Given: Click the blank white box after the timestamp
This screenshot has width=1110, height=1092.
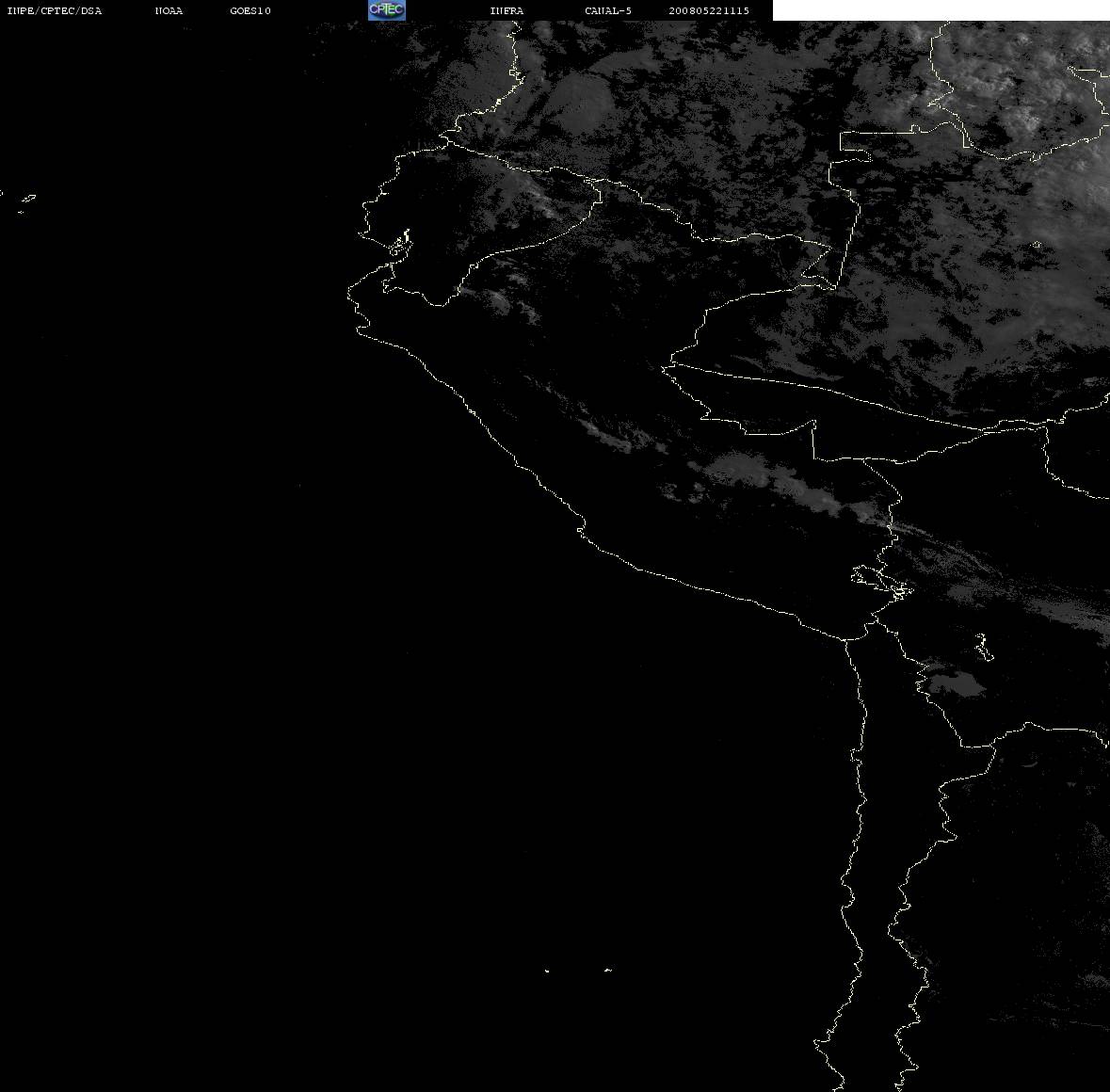Looking at the screenshot, I should tap(941, 10).
